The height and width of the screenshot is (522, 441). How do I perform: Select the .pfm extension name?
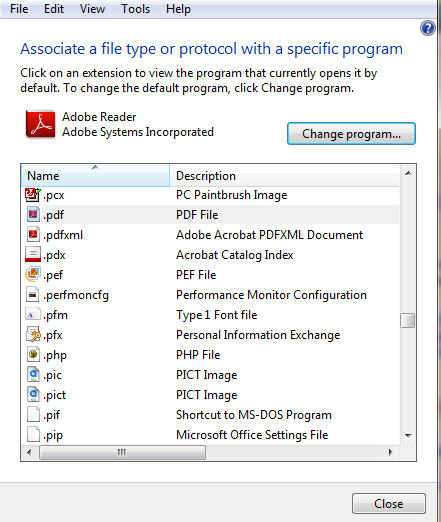pos(55,315)
